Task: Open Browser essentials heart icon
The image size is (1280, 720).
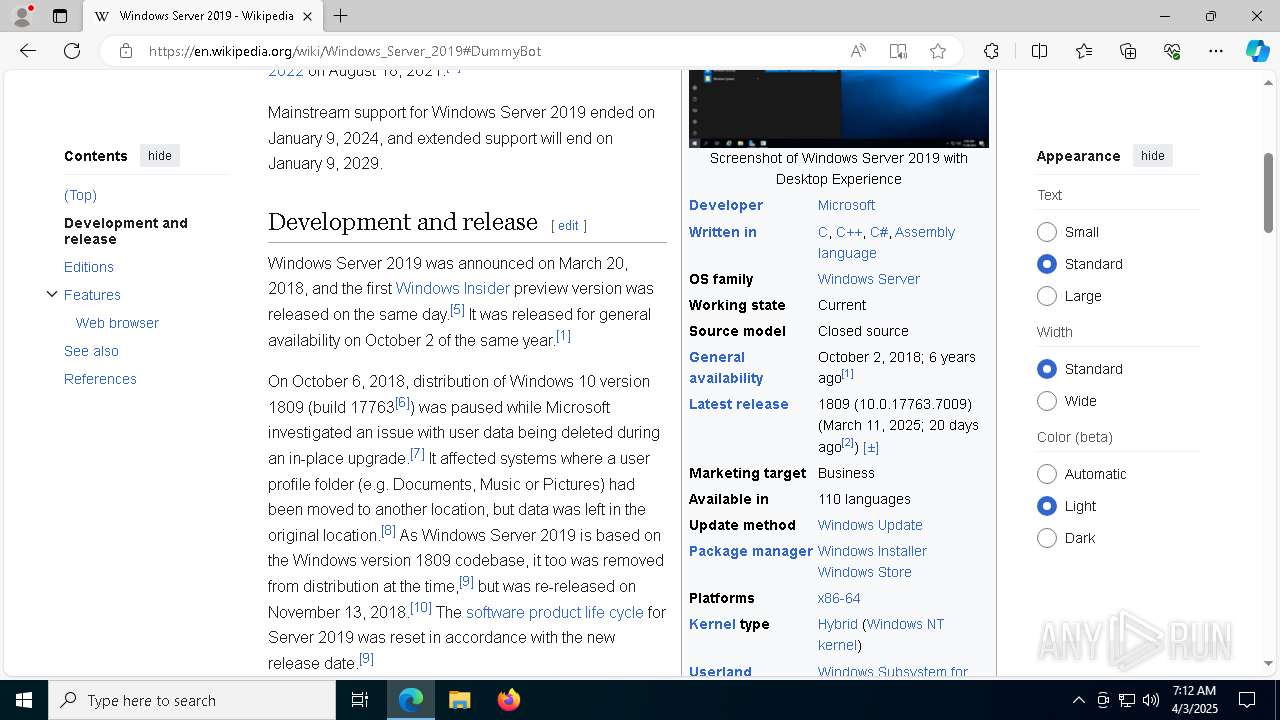Action: (1172, 51)
